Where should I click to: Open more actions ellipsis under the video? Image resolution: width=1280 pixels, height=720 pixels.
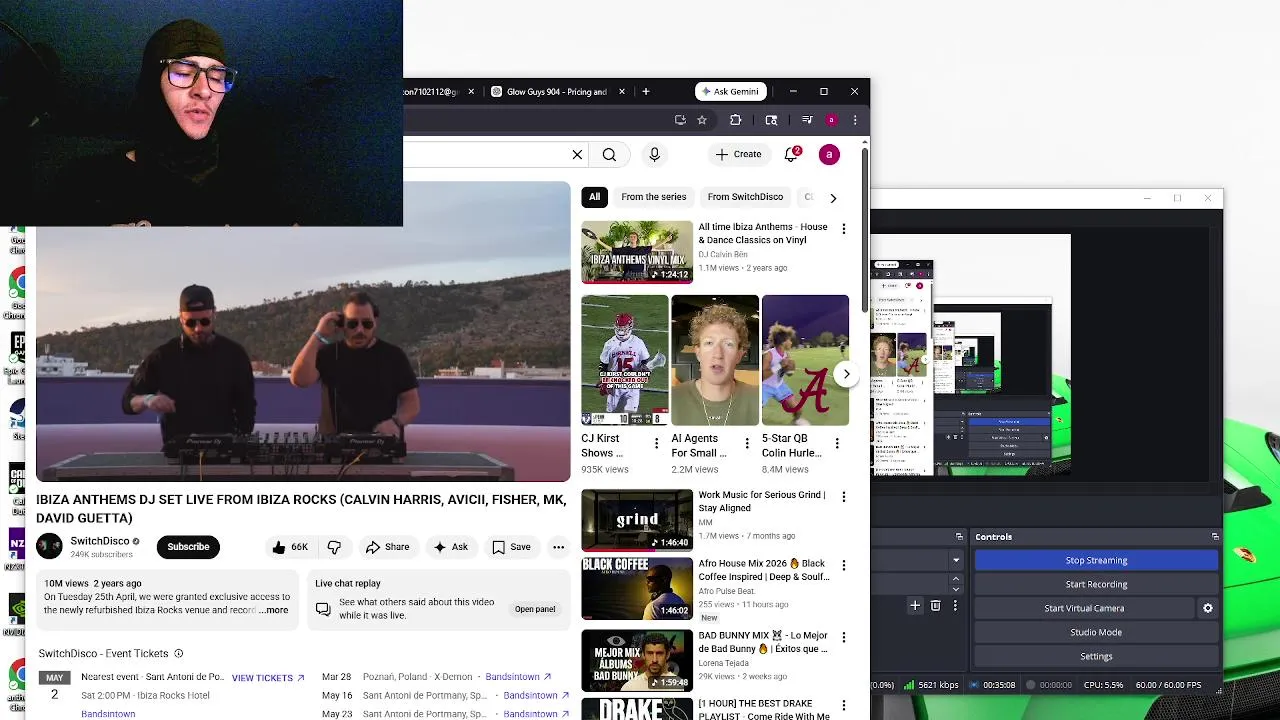(558, 547)
